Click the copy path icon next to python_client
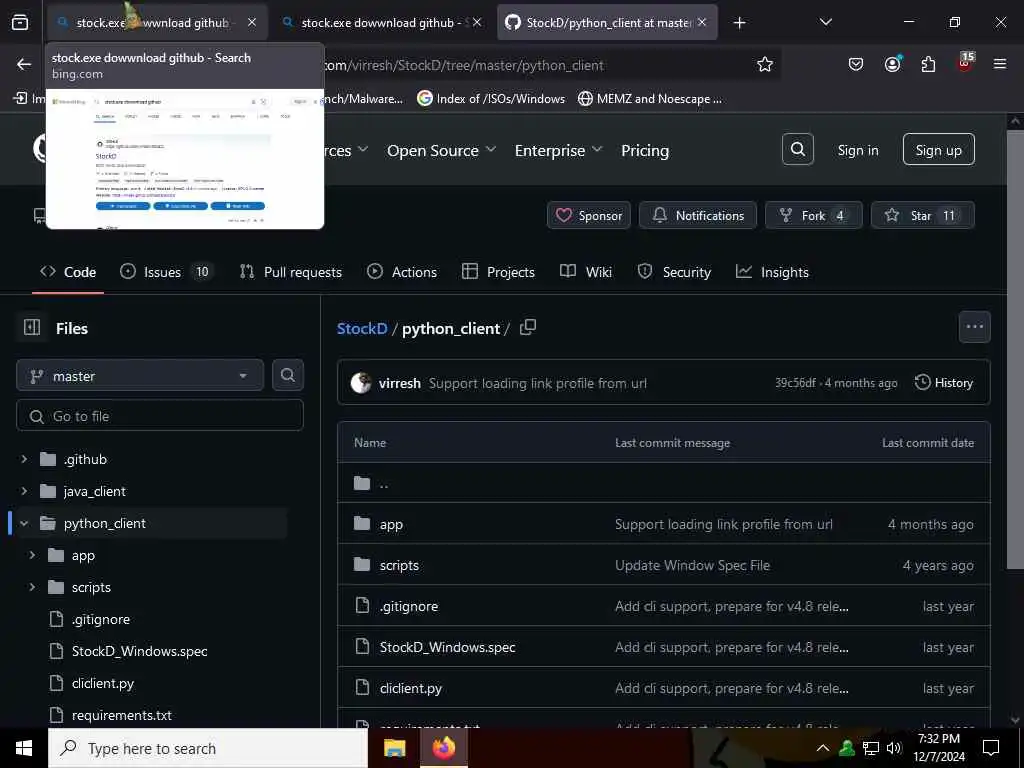Viewport: 1024px width, 768px height. [x=528, y=327]
